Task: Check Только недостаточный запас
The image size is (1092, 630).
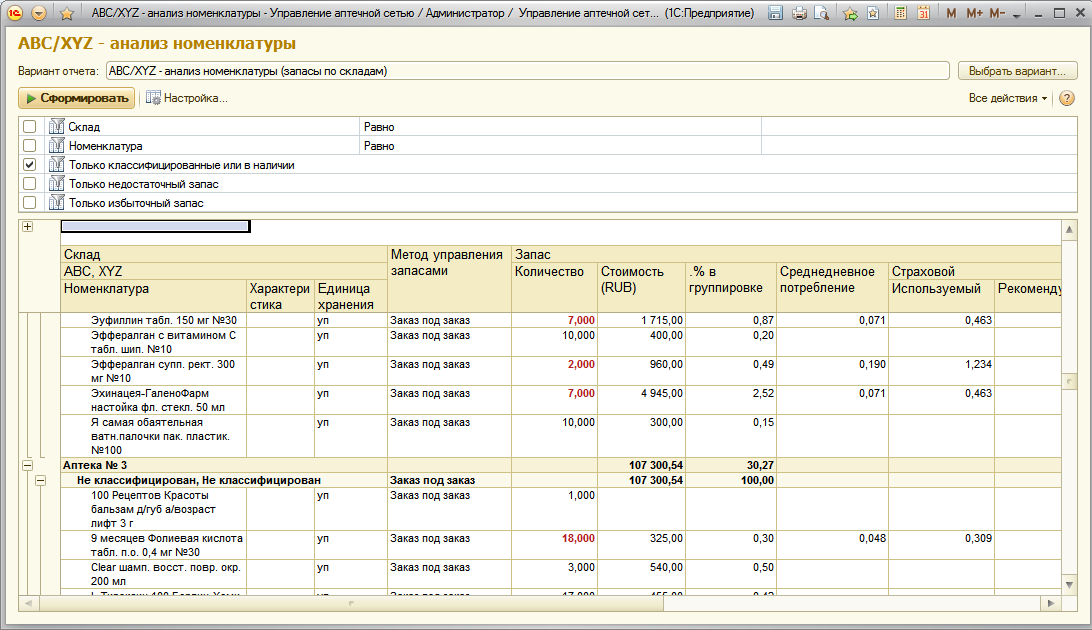Action: [x=29, y=184]
